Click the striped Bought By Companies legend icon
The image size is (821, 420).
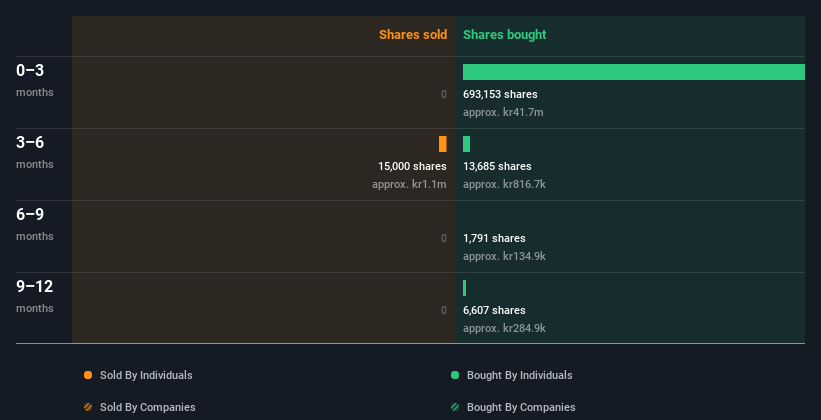(x=455, y=407)
